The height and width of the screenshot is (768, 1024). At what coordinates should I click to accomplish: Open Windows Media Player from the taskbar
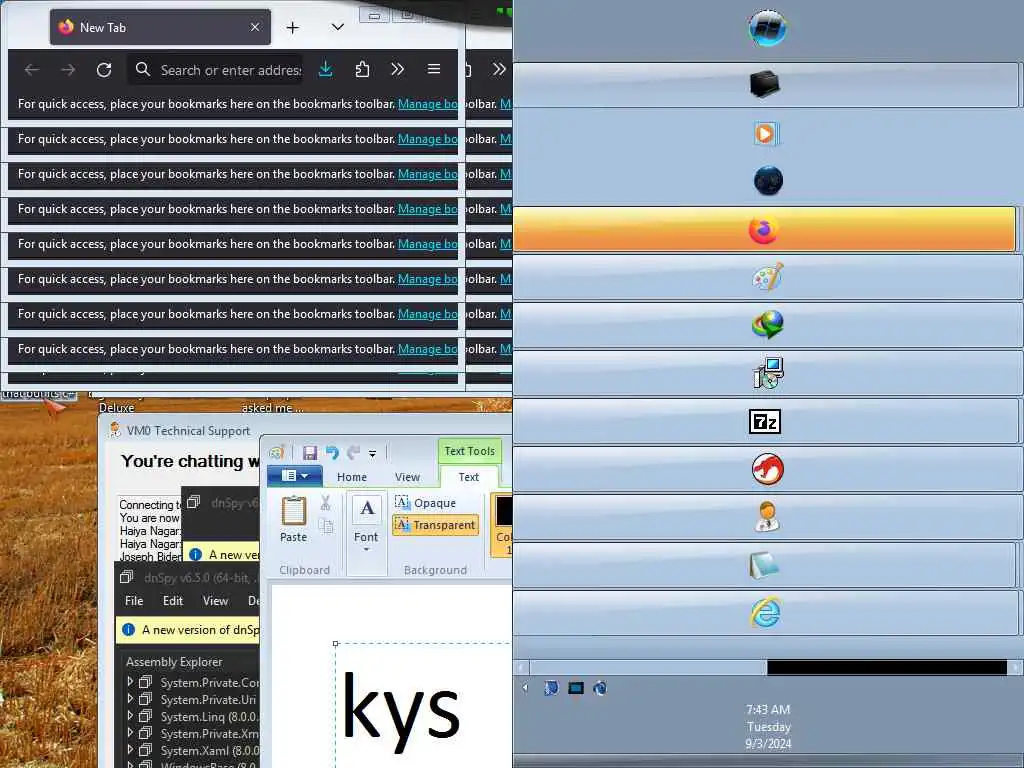(x=765, y=134)
